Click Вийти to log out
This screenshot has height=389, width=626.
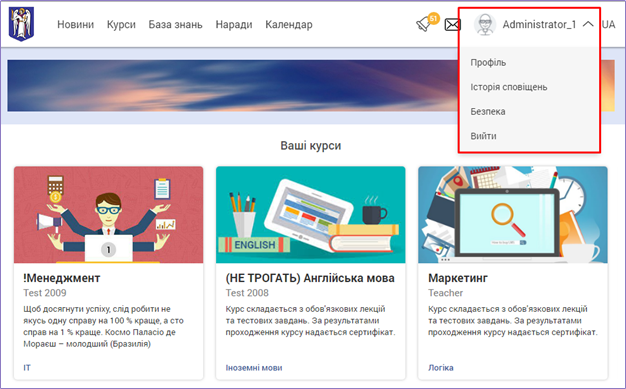click(x=483, y=136)
